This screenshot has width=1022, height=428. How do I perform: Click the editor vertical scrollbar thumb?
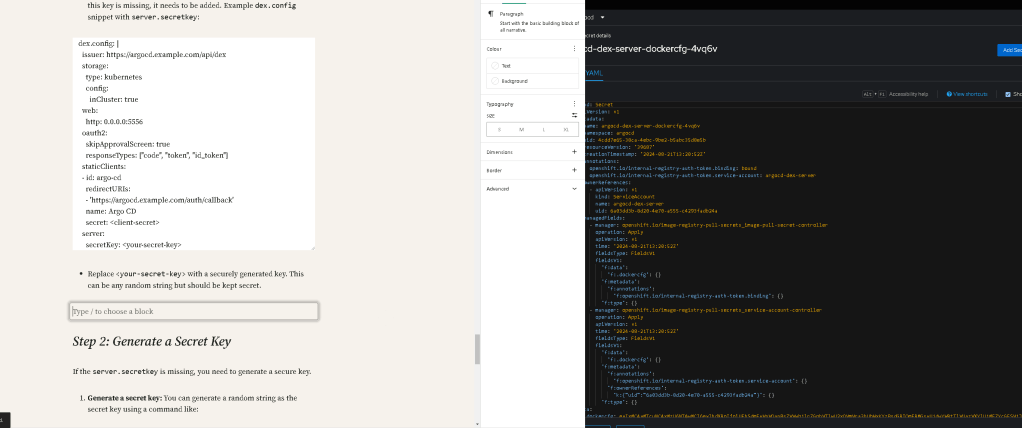pyautogui.click(x=477, y=349)
